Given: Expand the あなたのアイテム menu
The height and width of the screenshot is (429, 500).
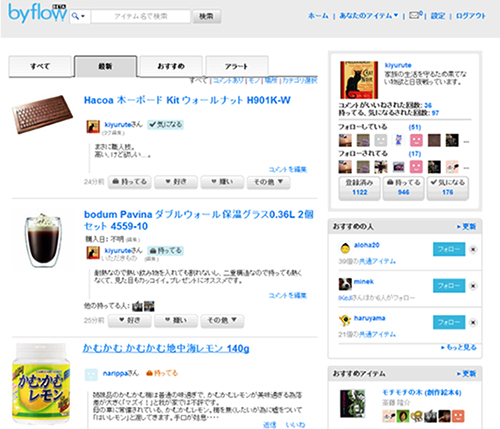Looking at the screenshot, I should click(x=369, y=16).
